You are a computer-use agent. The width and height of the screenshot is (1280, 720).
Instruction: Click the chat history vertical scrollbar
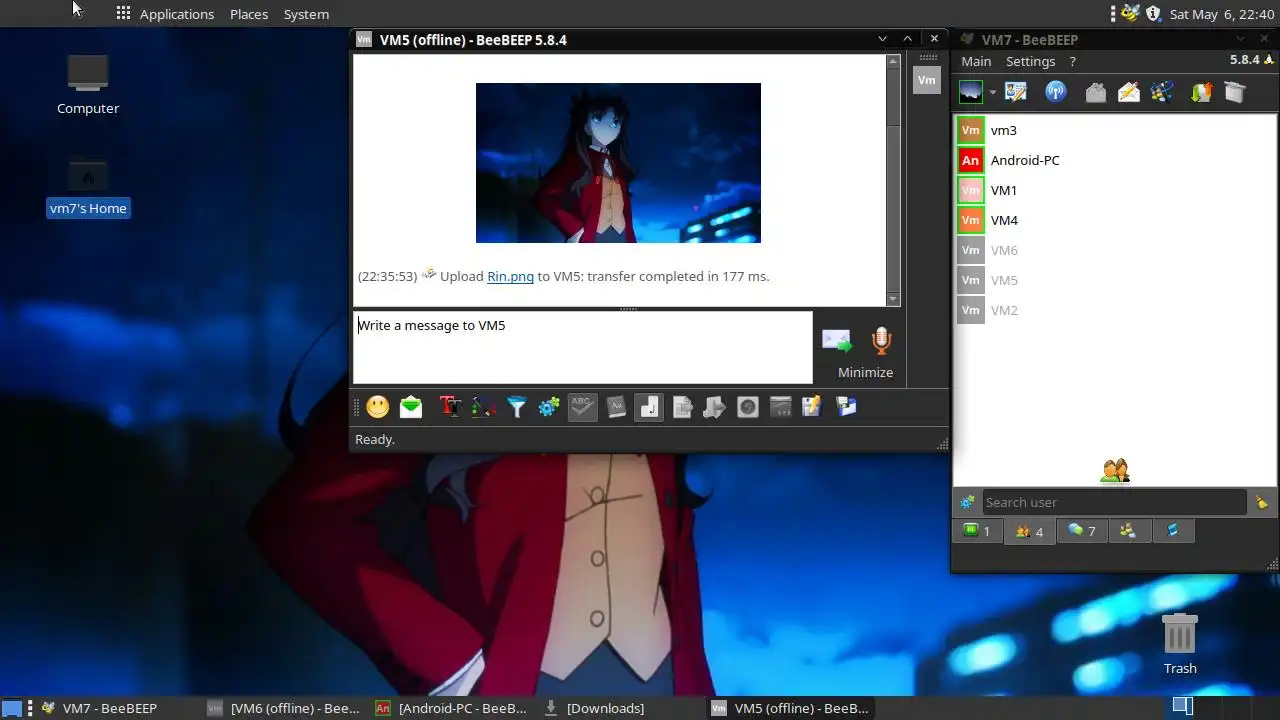pyautogui.click(x=894, y=180)
